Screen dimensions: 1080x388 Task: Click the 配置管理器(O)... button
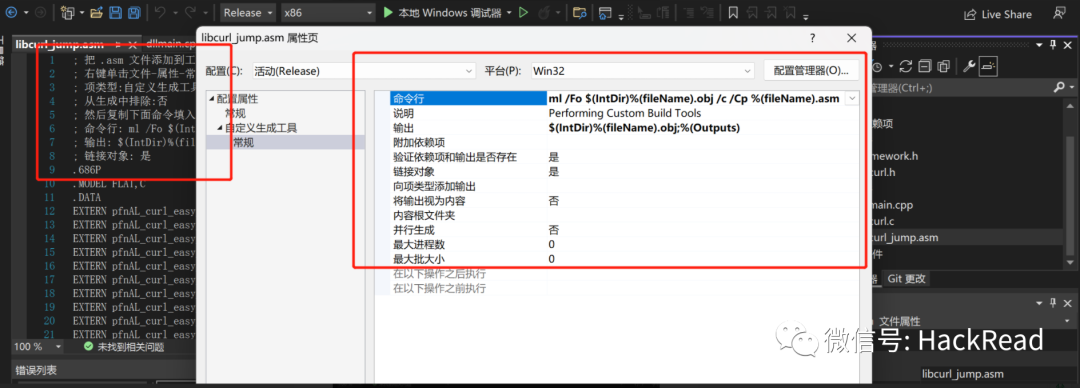[811, 70]
